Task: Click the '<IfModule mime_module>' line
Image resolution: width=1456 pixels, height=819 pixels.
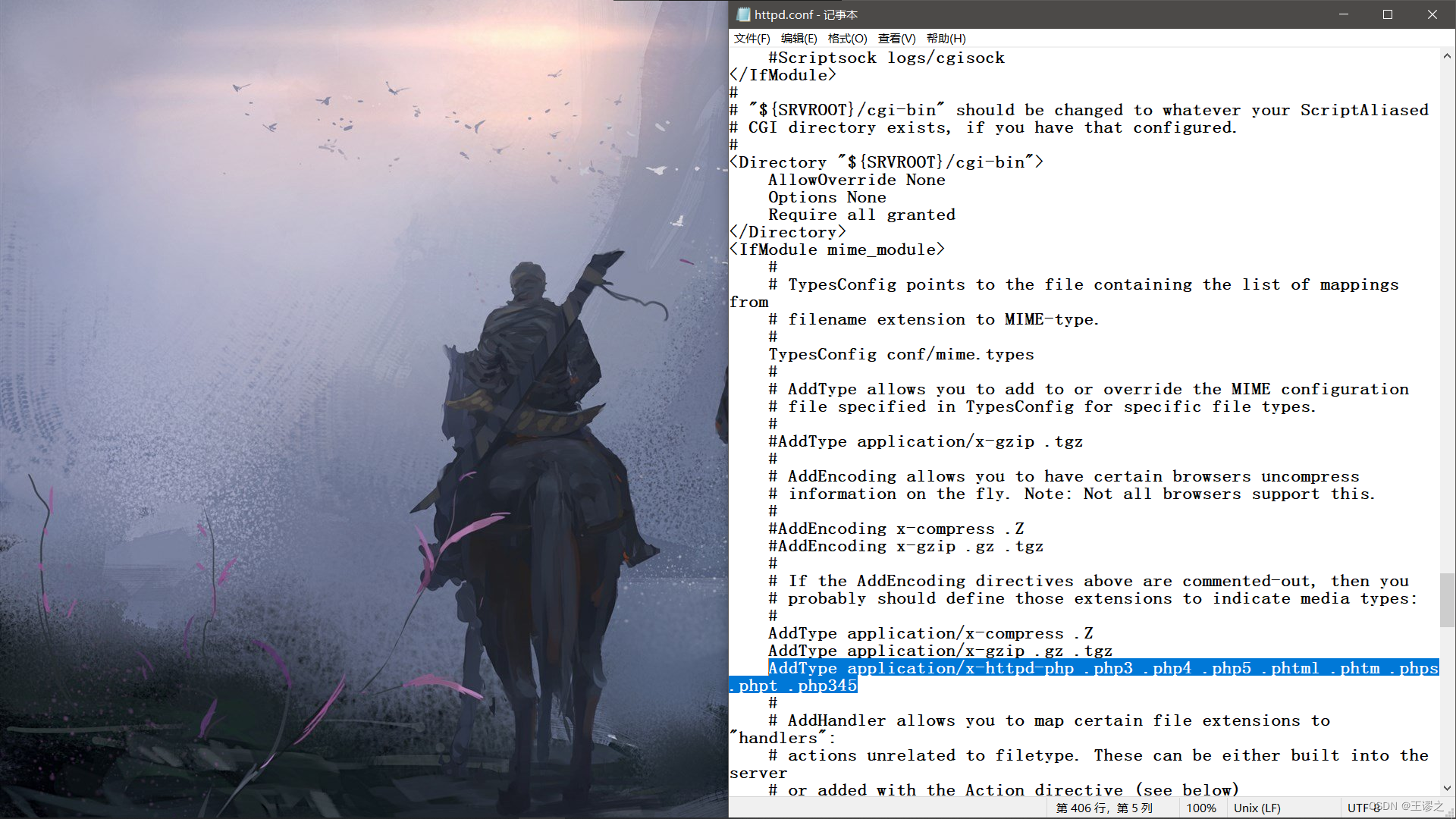Action: (x=837, y=249)
